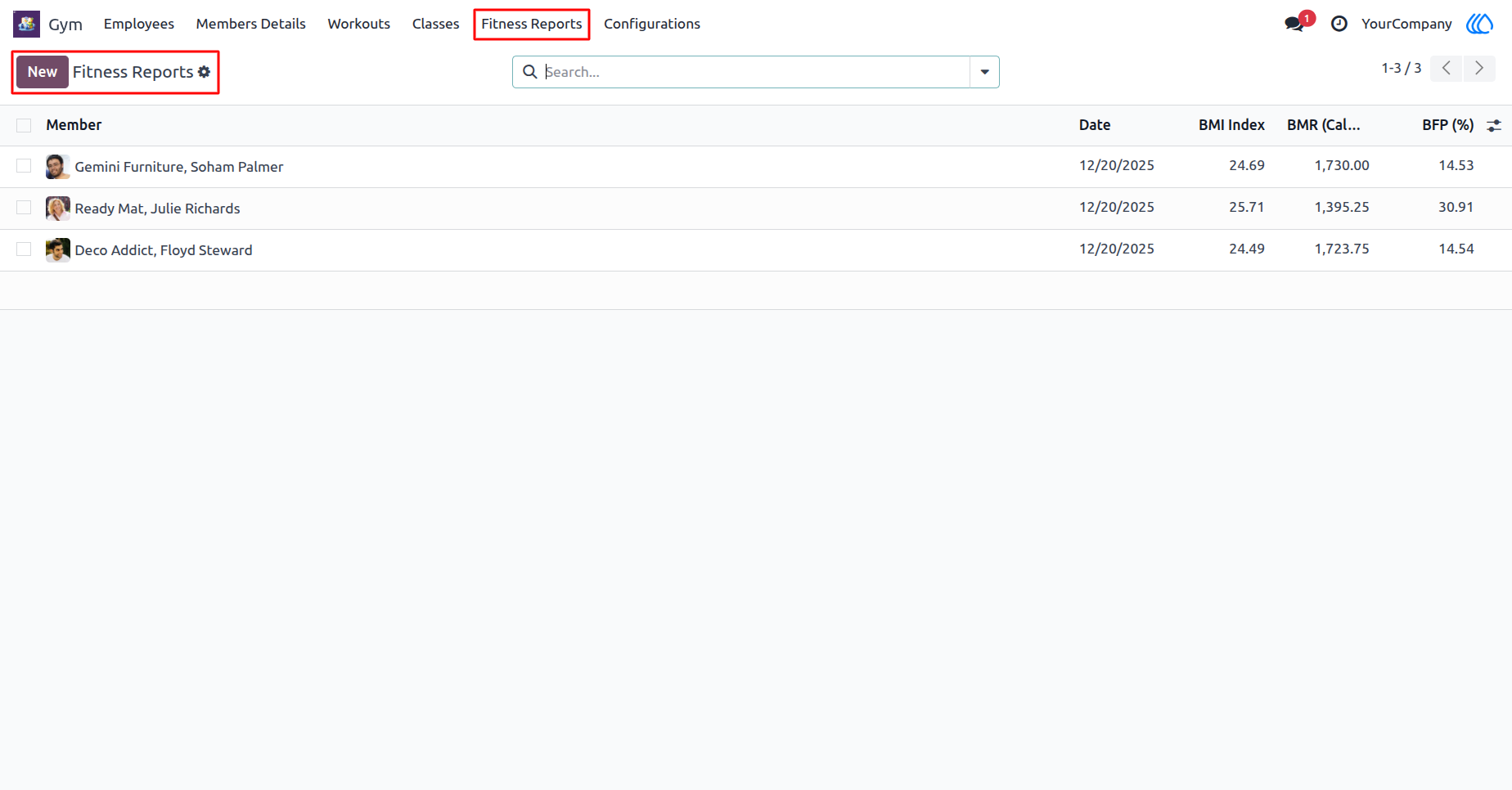Open the Workouts menu
Image resolution: width=1512 pixels, height=790 pixels.
(x=359, y=24)
